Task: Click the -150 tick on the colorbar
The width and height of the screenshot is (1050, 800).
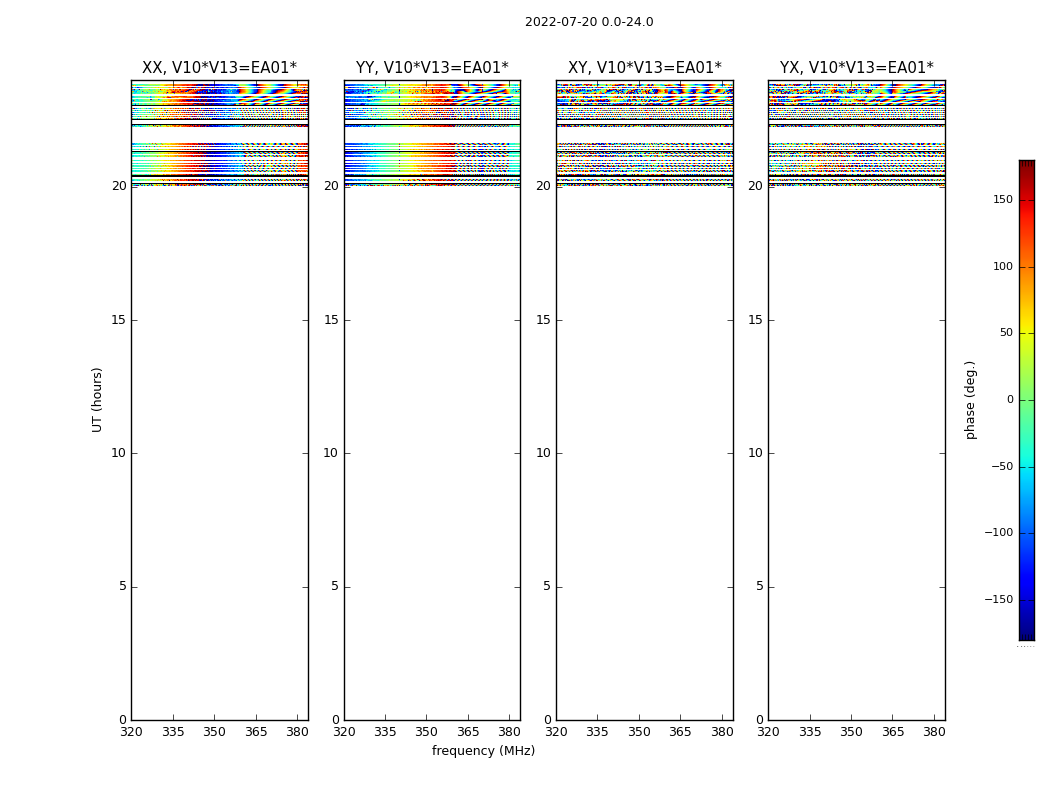Action: point(998,600)
